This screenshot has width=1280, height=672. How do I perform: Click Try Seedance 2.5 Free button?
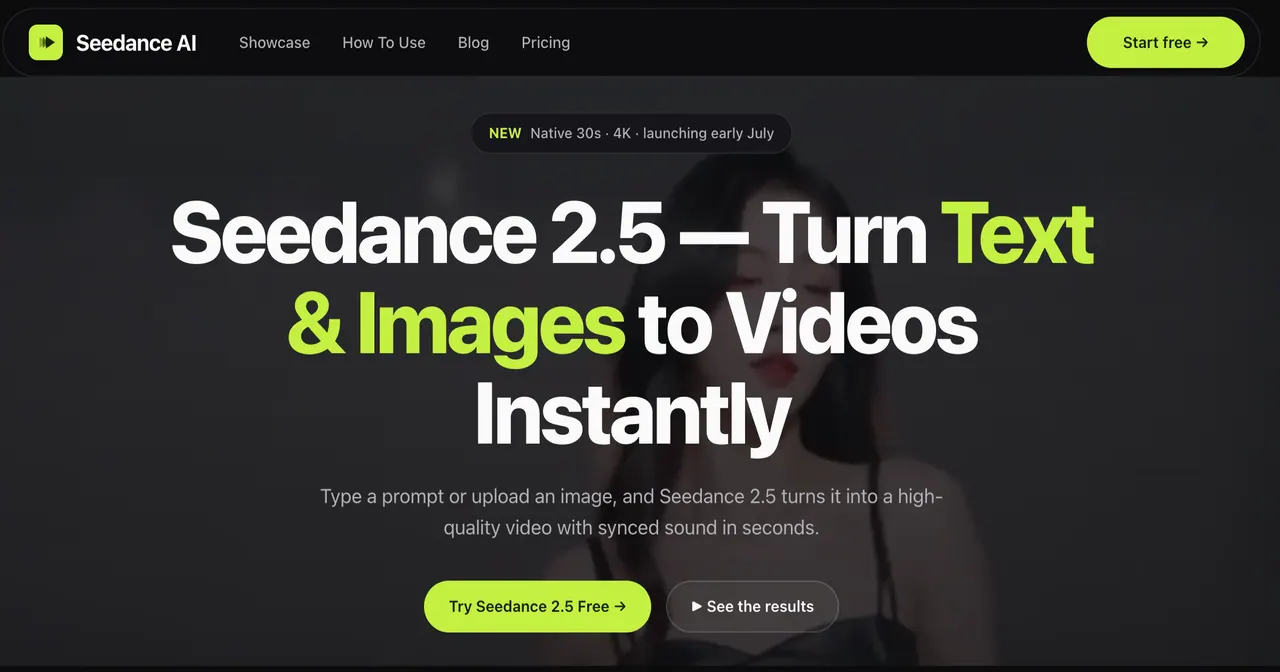tap(537, 606)
